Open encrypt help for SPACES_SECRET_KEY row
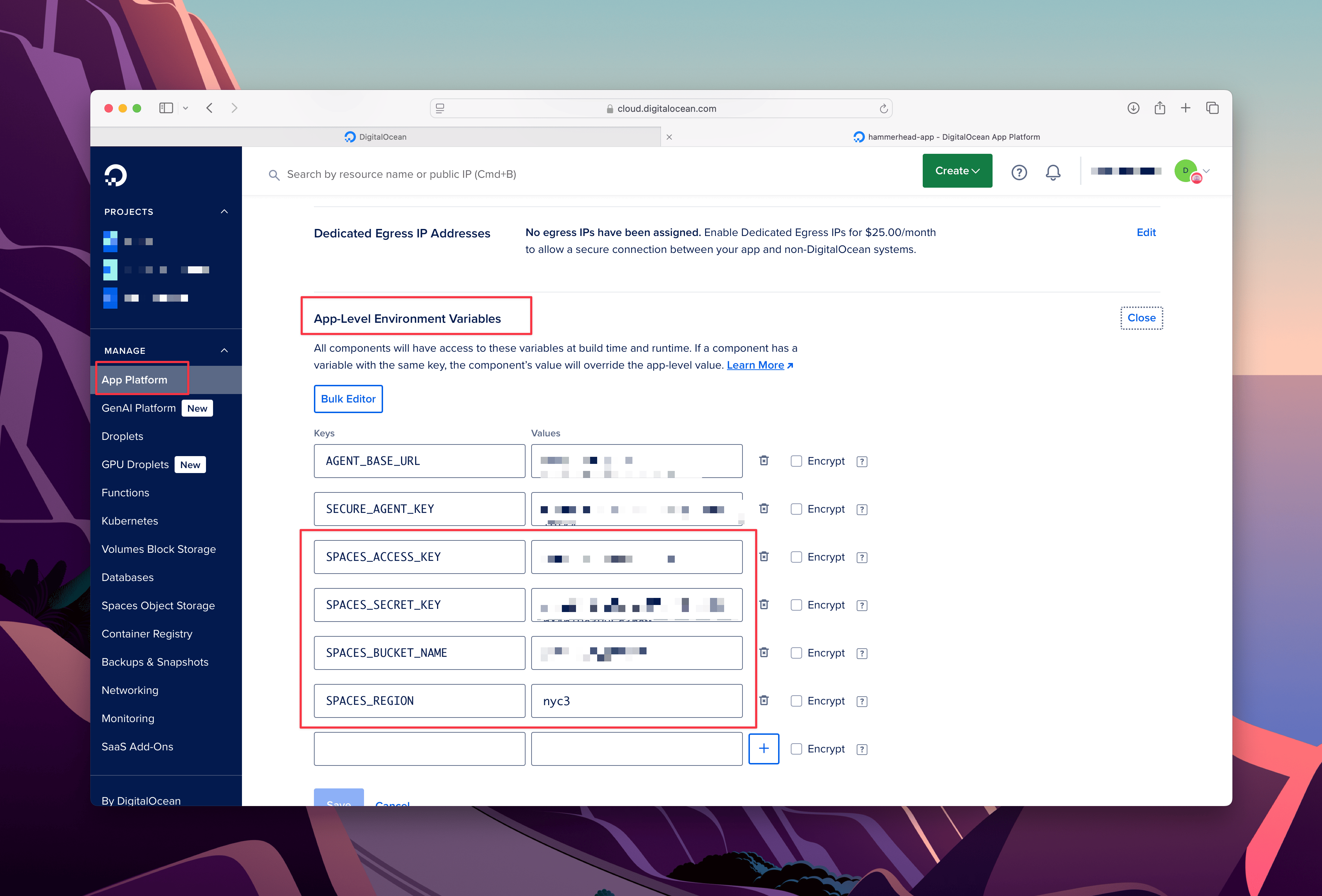Viewport: 1322px width, 896px height. (862, 605)
